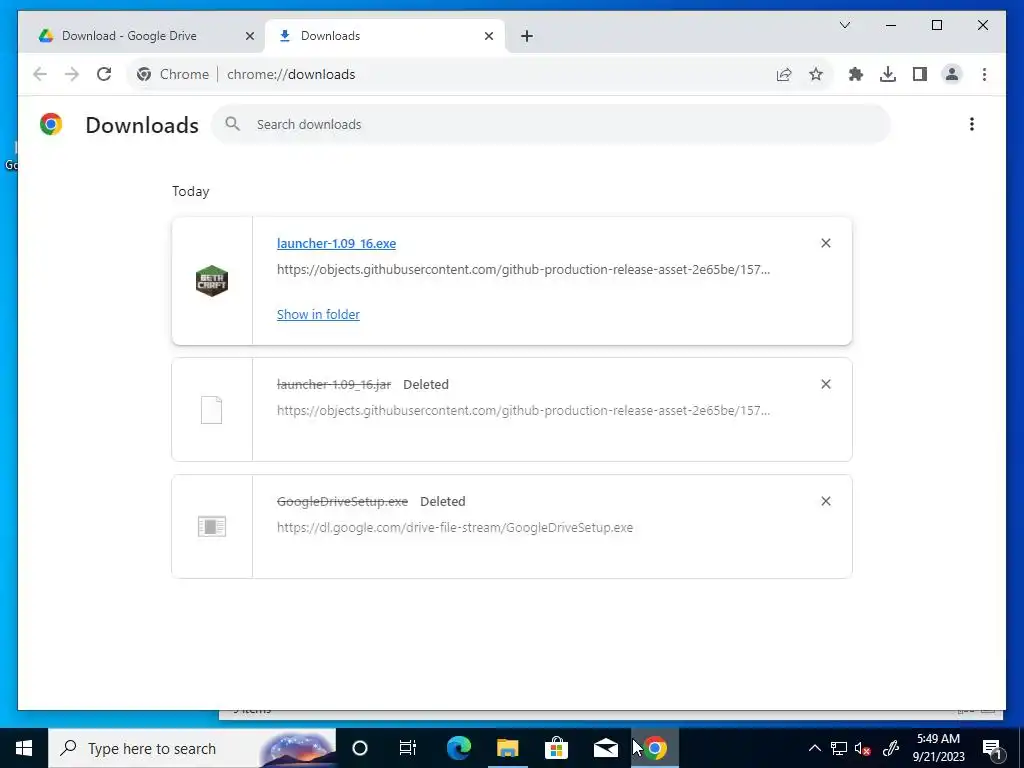The height and width of the screenshot is (768, 1024).
Task: Open a new tab with the plus button
Action: point(527,36)
